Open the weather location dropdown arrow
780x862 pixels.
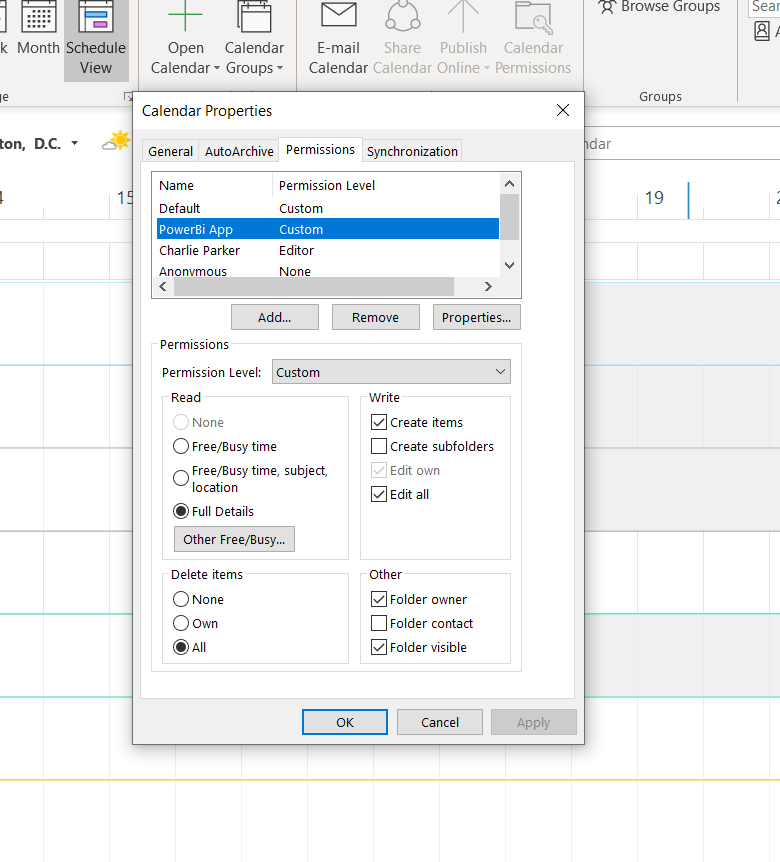point(74,143)
